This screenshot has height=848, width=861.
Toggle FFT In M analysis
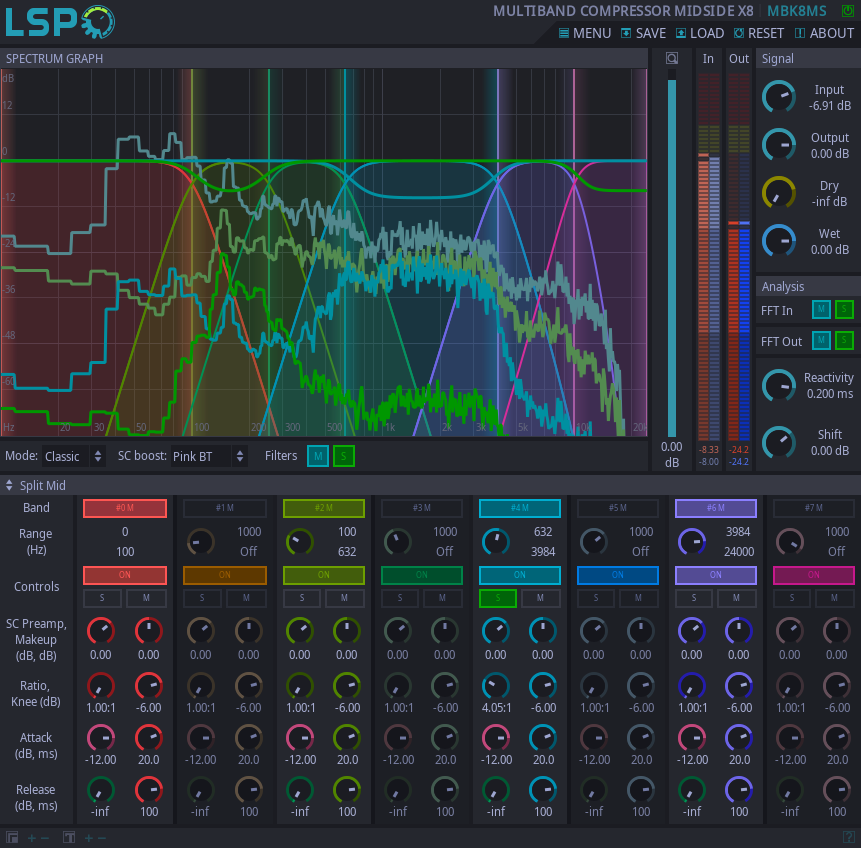point(821,310)
